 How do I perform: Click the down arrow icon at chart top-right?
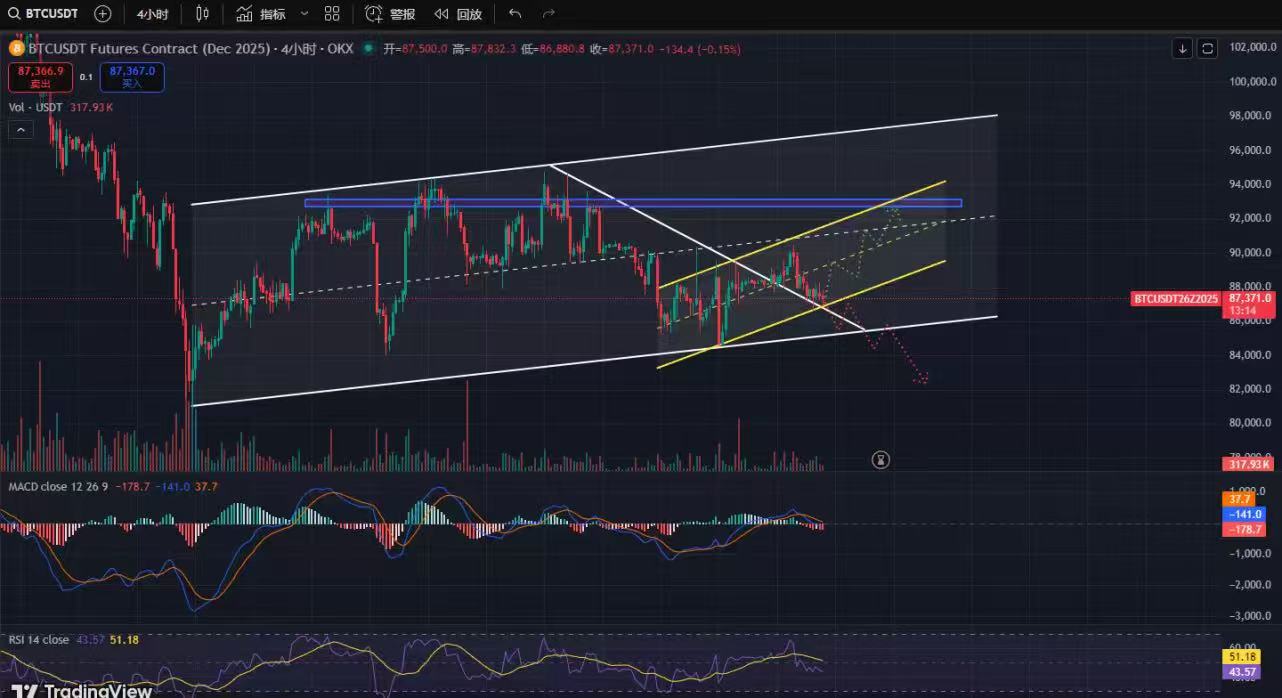point(1183,48)
